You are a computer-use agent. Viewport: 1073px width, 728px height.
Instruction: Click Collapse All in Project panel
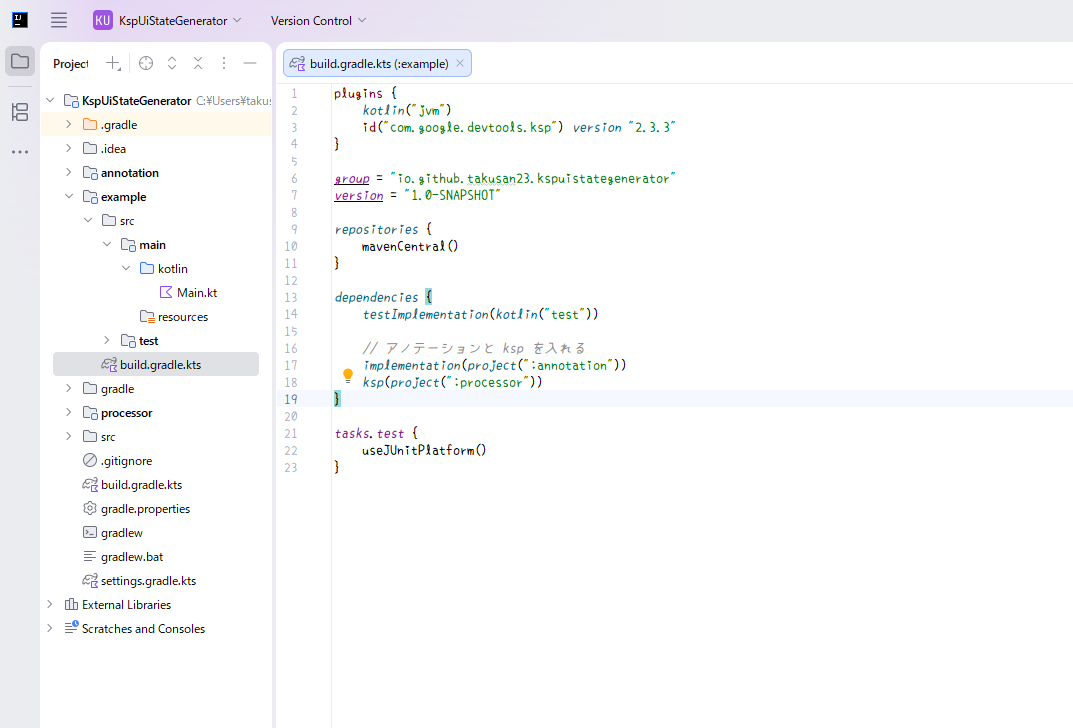point(198,63)
